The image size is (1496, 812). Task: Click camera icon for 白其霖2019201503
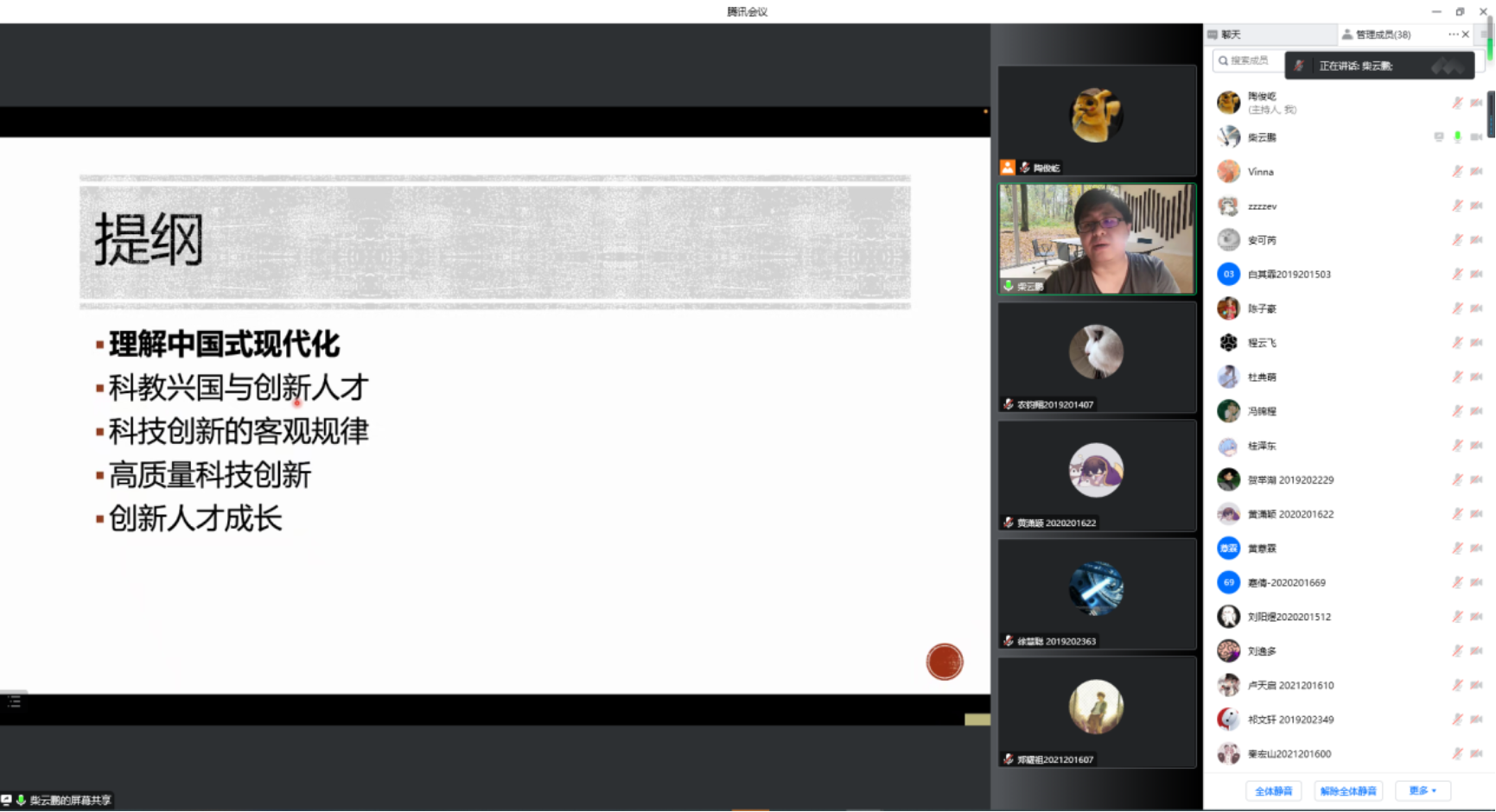click(1476, 274)
